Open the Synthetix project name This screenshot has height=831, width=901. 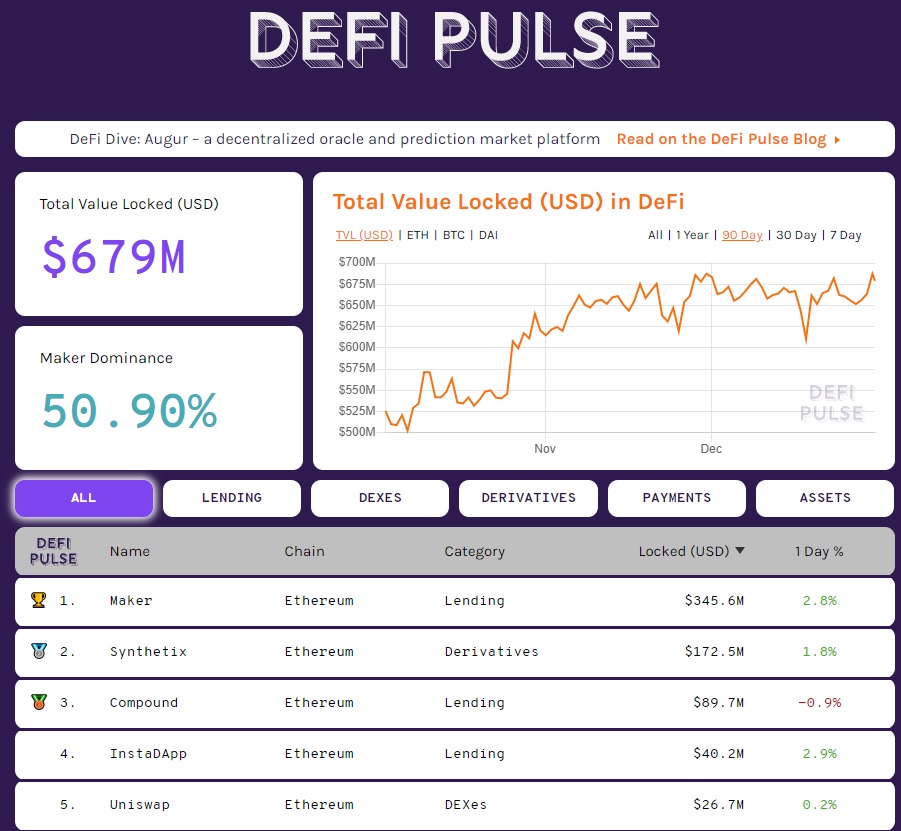pos(148,652)
